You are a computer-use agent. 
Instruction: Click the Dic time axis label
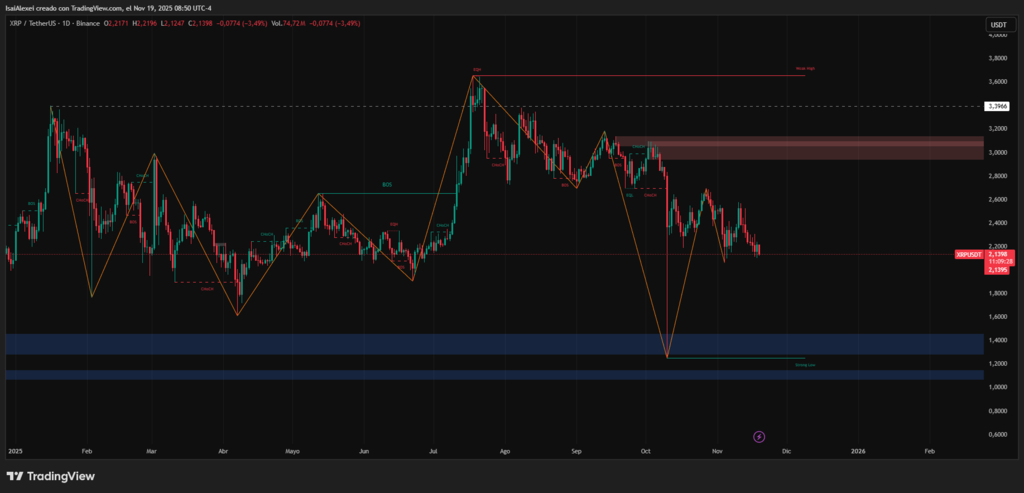coord(786,451)
